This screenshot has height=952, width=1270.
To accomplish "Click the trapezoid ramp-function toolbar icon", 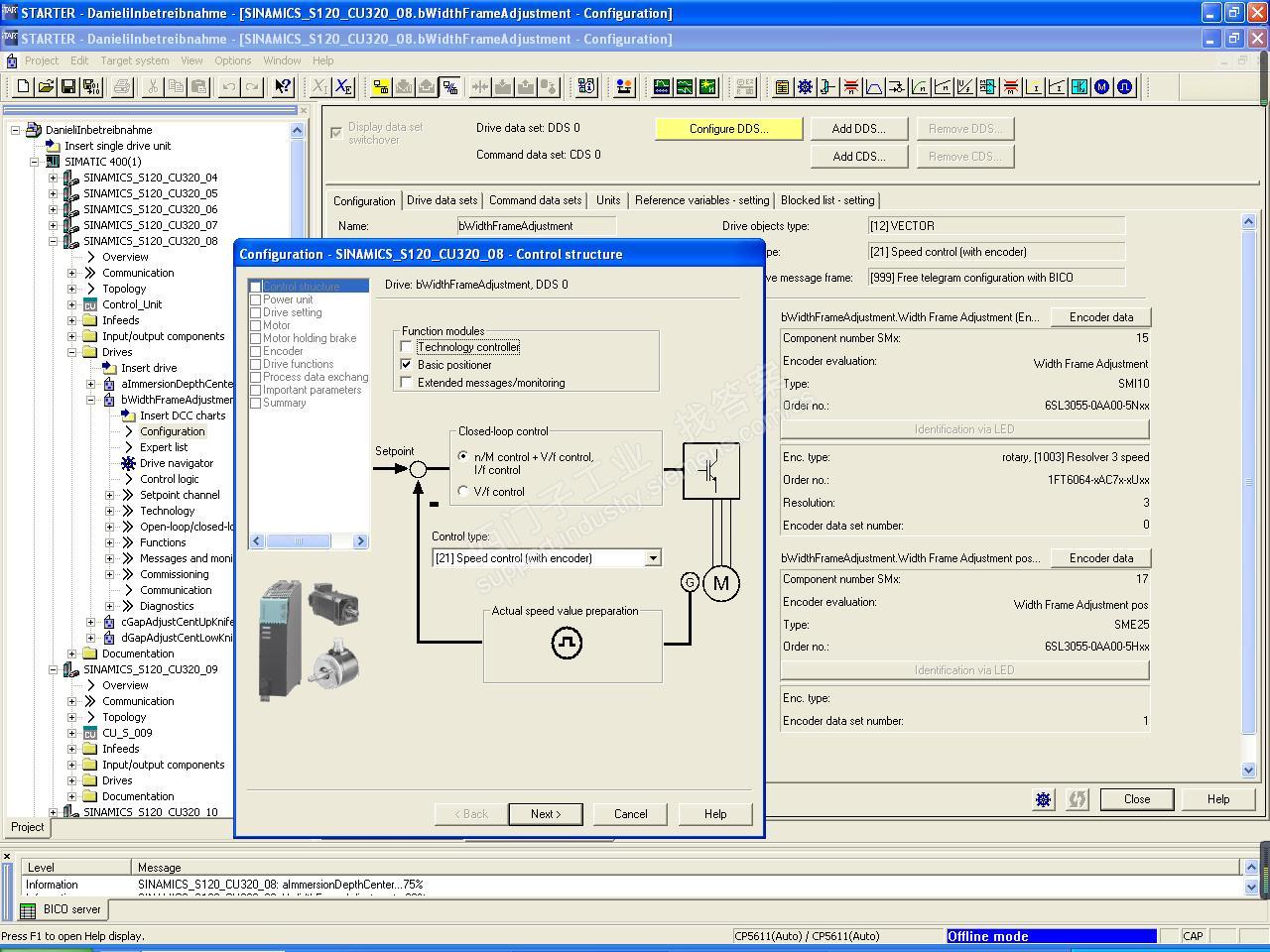I will tap(873, 87).
